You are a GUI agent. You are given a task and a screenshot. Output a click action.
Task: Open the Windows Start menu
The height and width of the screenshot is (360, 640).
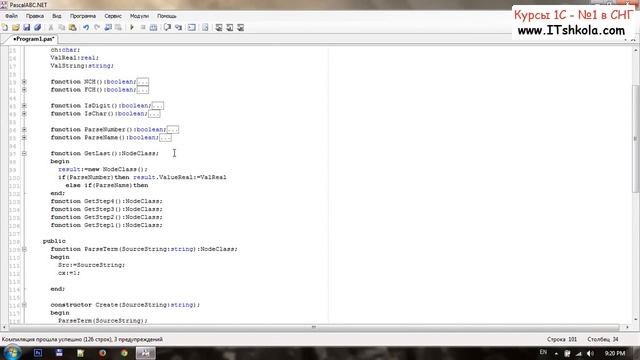pos(12,353)
